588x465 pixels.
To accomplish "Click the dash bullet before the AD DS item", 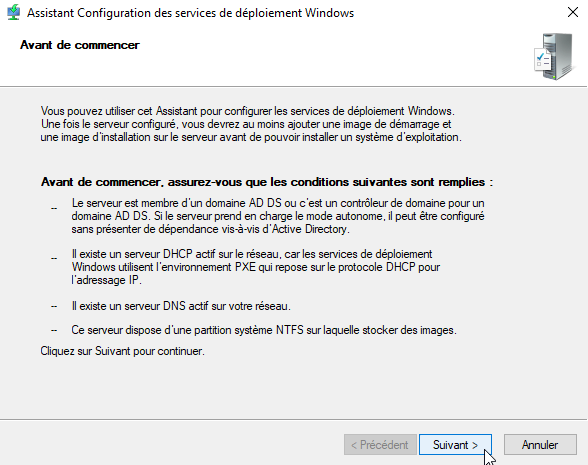I will (54, 208).
